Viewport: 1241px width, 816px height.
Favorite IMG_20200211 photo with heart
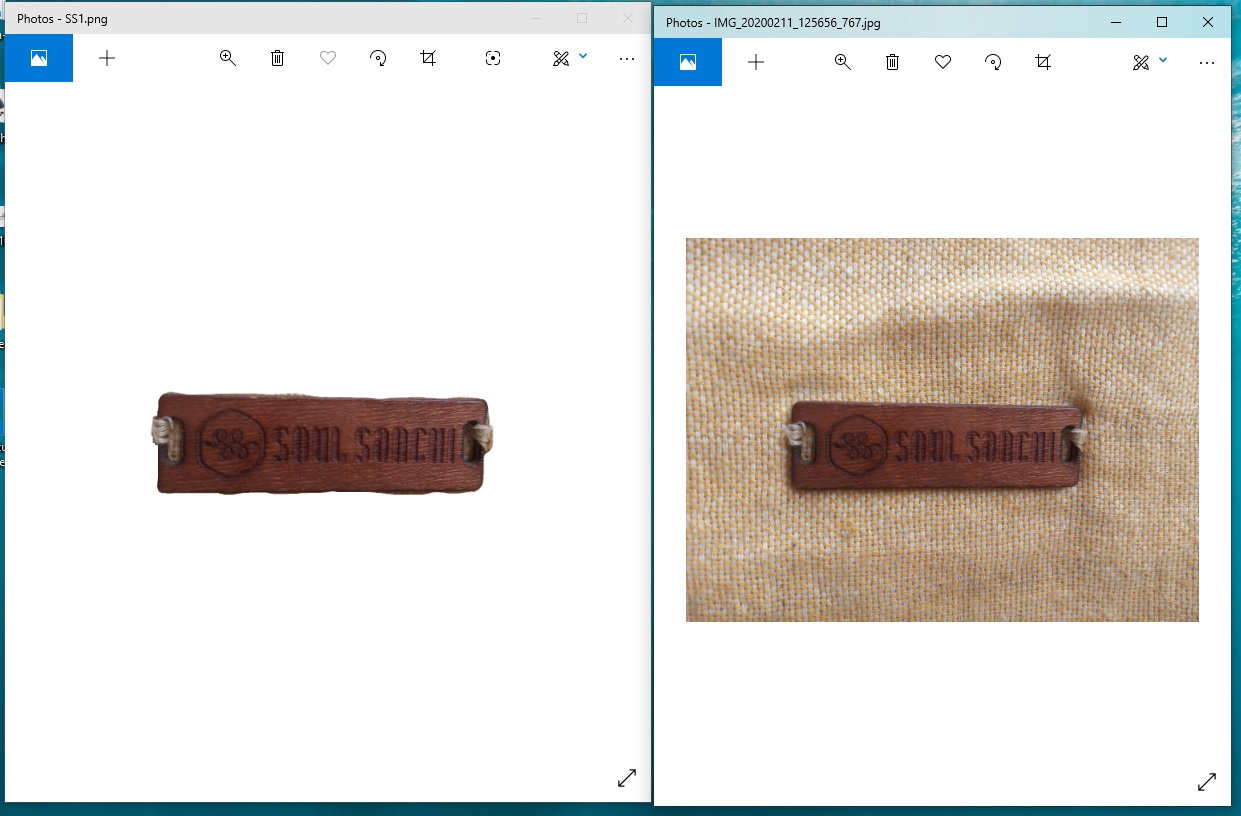click(x=943, y=62)
